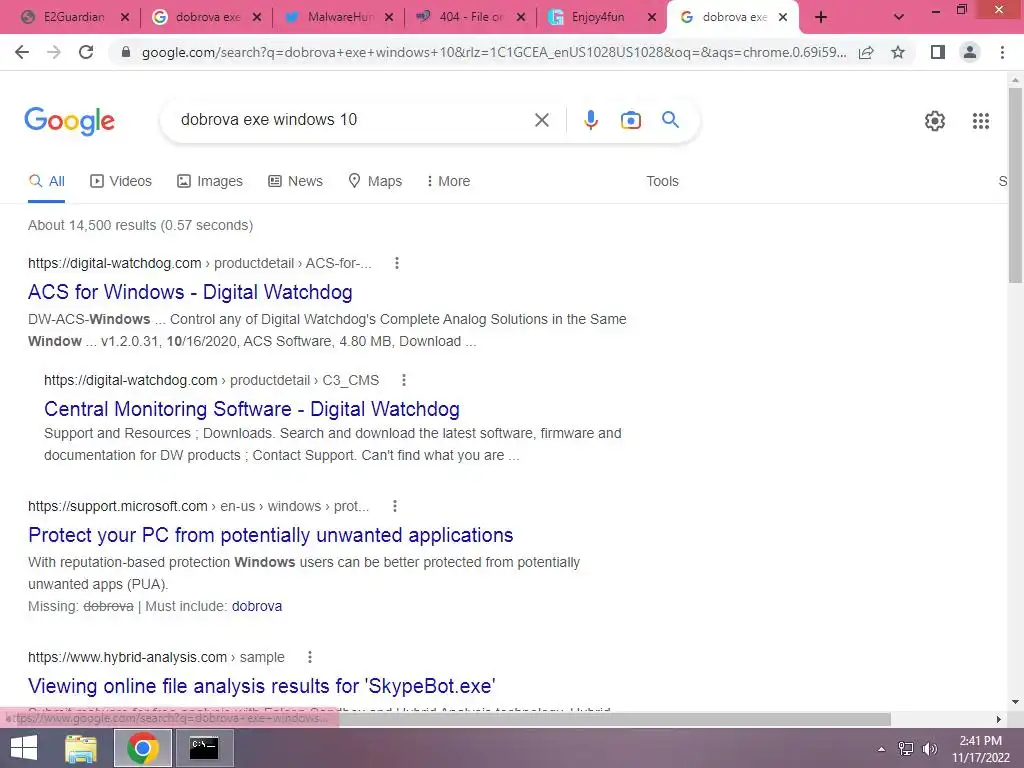
Task: Open File Explorer from the taskbar
Action: pyautogui.click(x=81, y=749)
